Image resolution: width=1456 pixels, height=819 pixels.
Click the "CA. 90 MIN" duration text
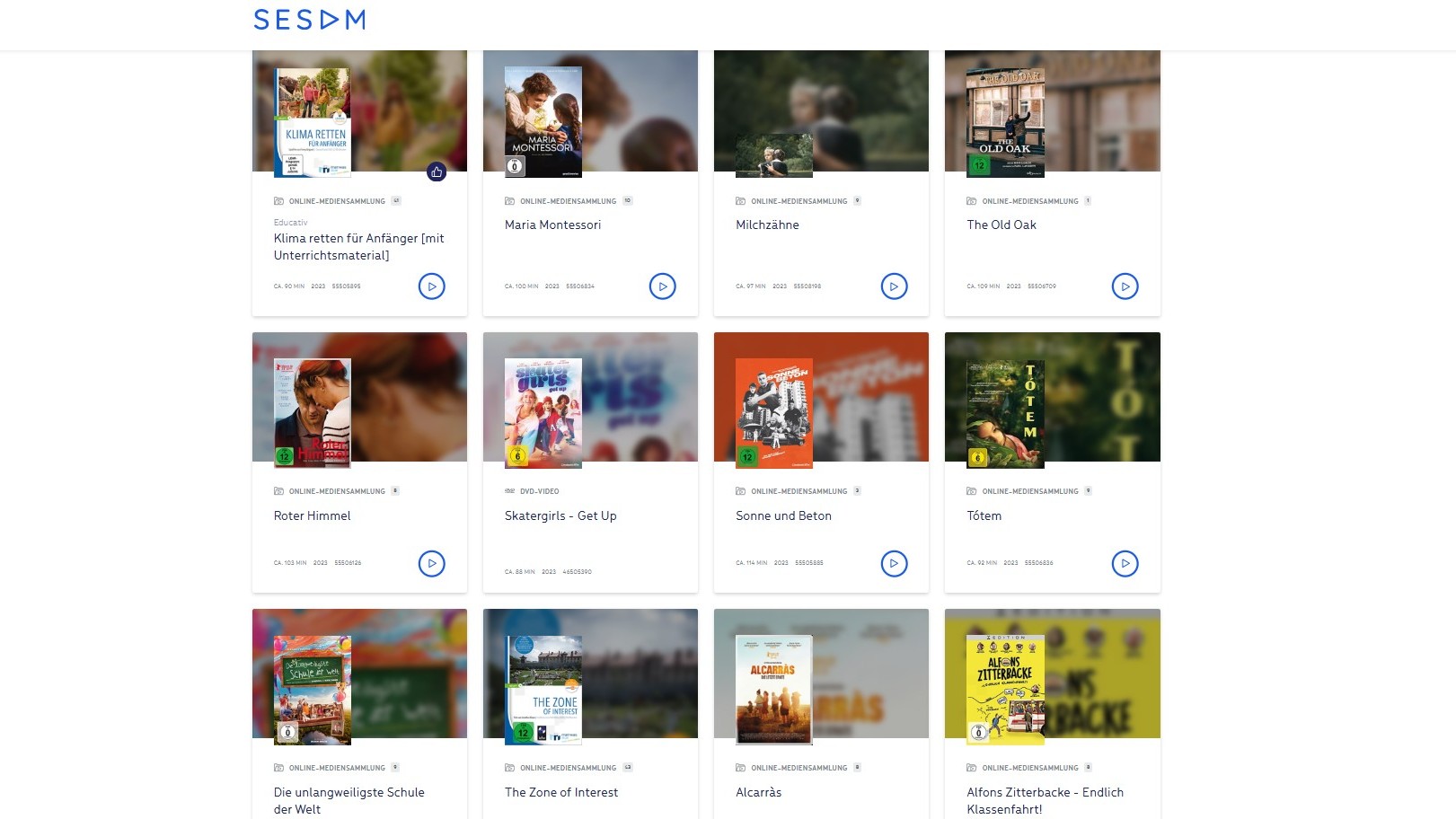click(x=289, y=286)
